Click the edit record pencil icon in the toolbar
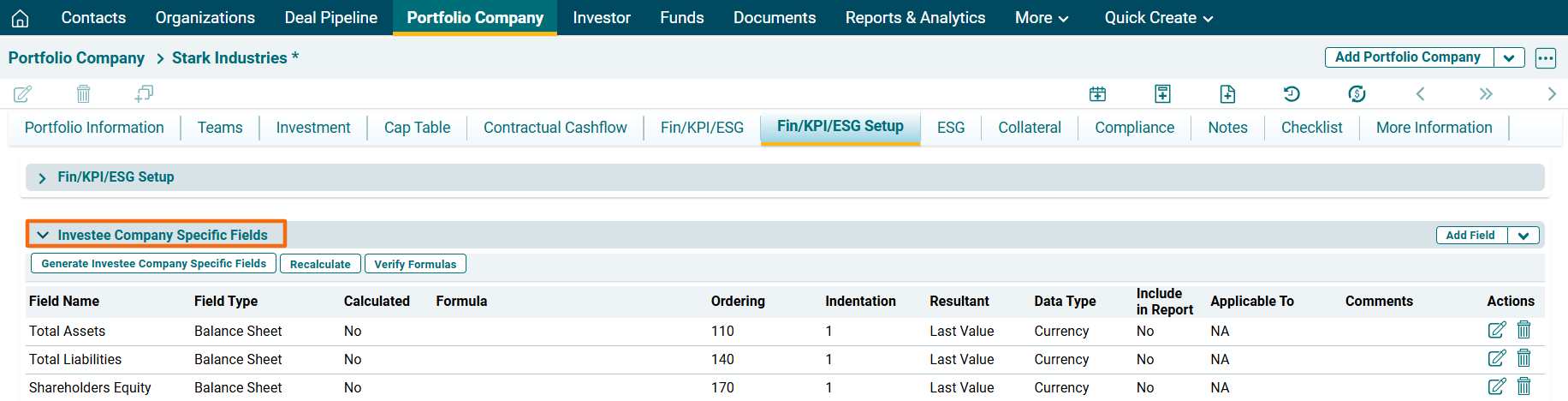This screenshot has width=1568, height=401. [x=23, y=93]
